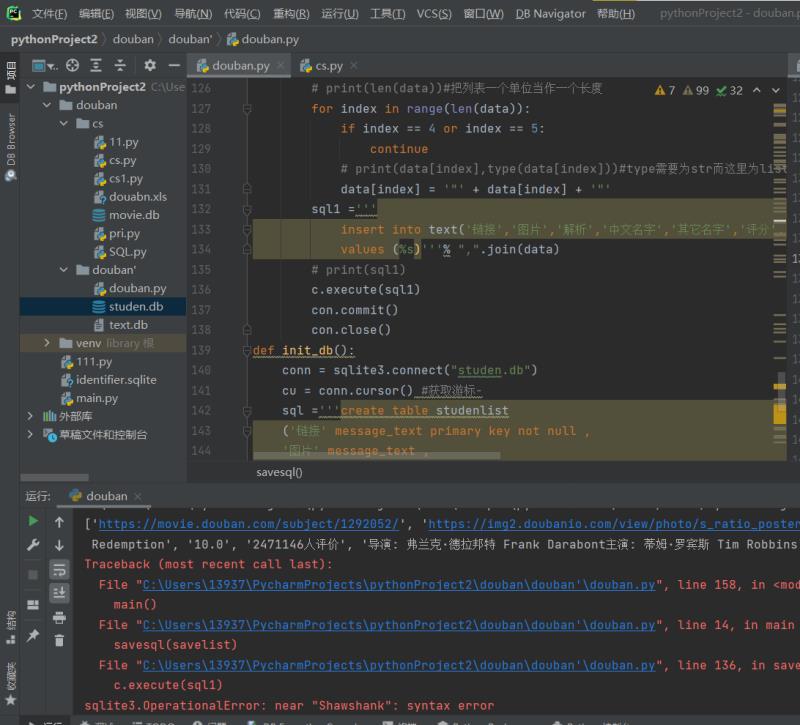Expand the venv folder in project tree
The height and width of the screenshot is (725, 800).
tap(47, 343)
